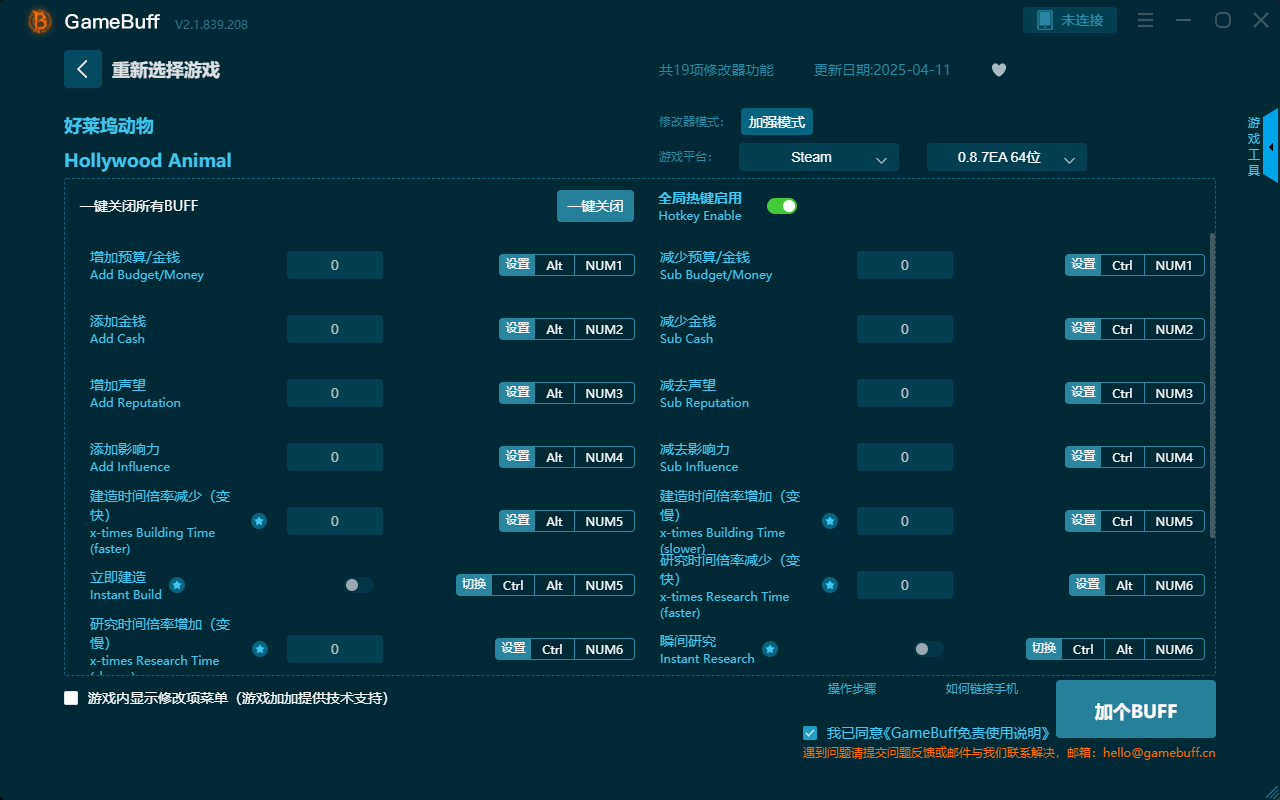Click the star beside Instant Research
1280x800 pixels.
(x=770, y=648)
